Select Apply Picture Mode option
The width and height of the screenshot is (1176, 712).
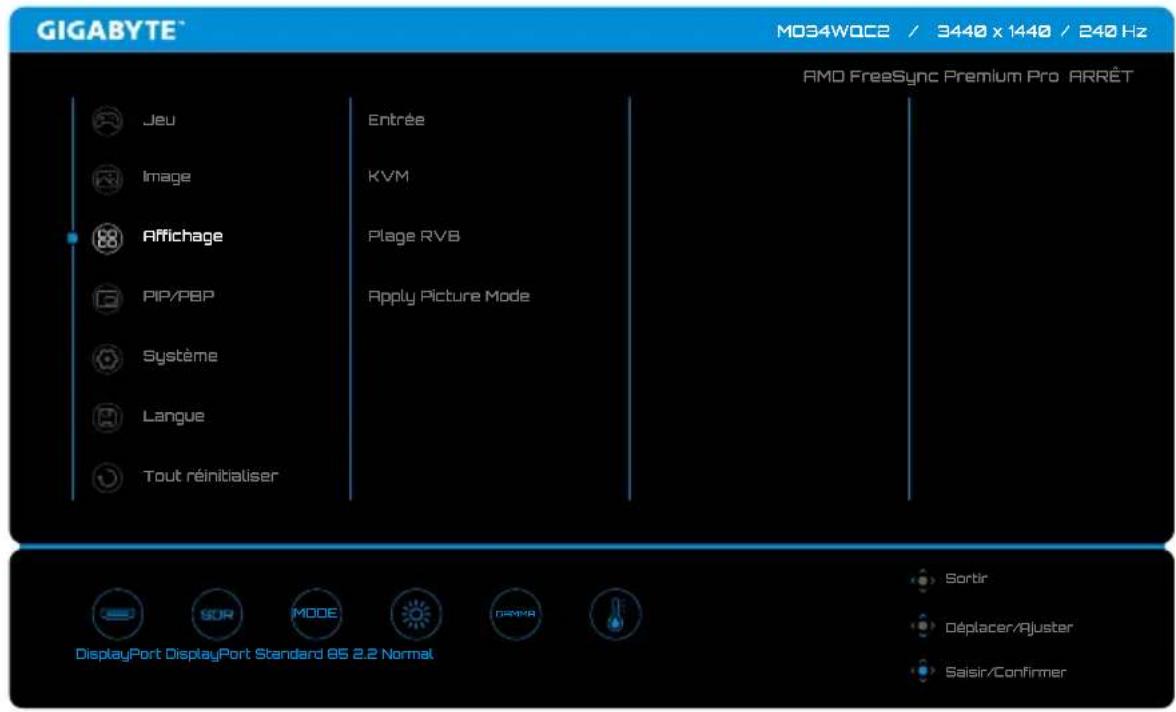pyautogui.click(x=448, y=296)
